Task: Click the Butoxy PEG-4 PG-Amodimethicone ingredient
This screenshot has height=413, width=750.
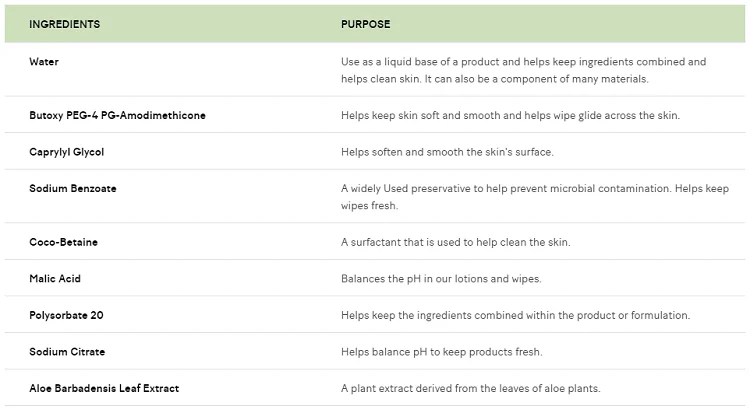Action: [117, 116]
